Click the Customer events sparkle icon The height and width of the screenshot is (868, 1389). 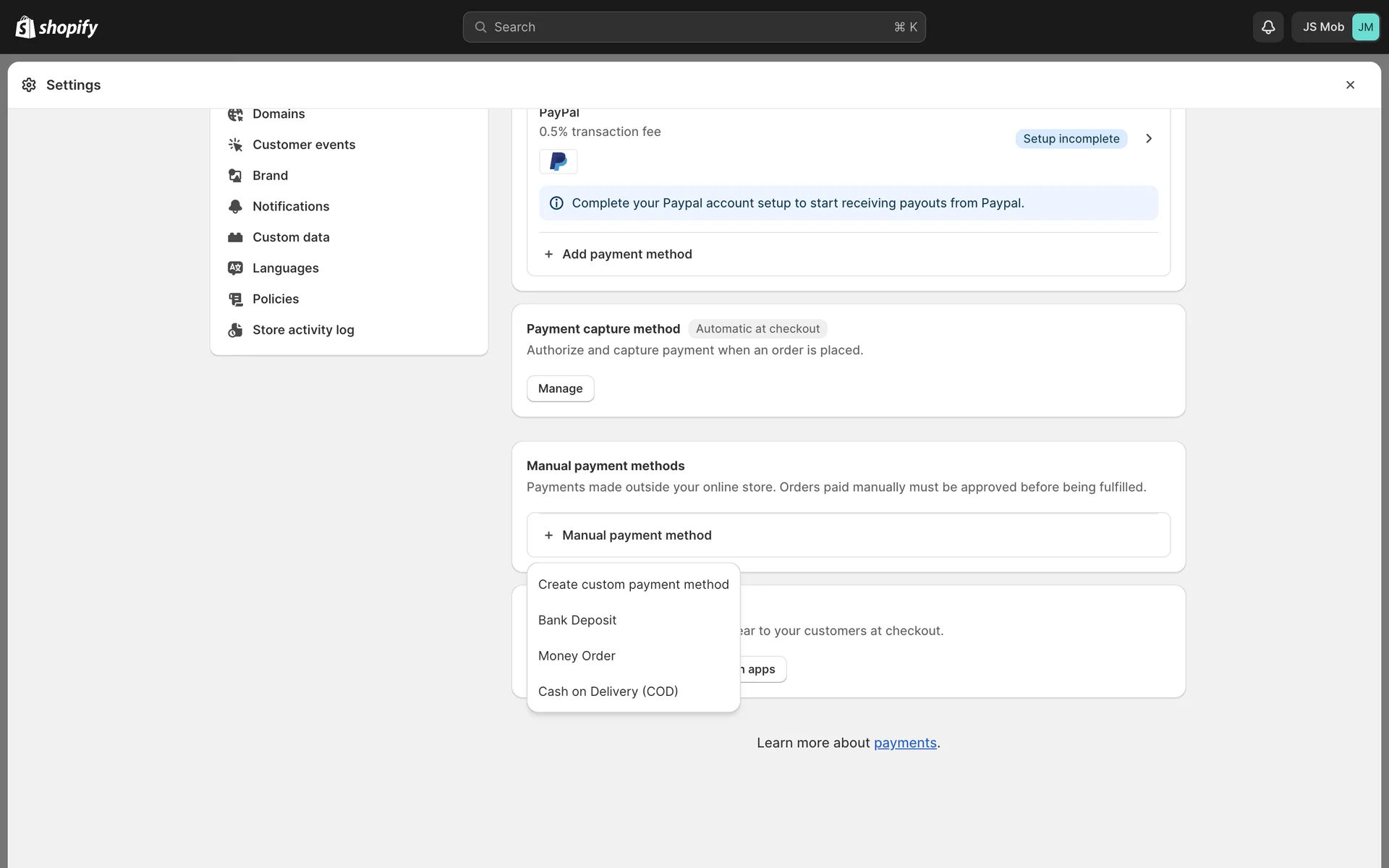coord(235,145)
